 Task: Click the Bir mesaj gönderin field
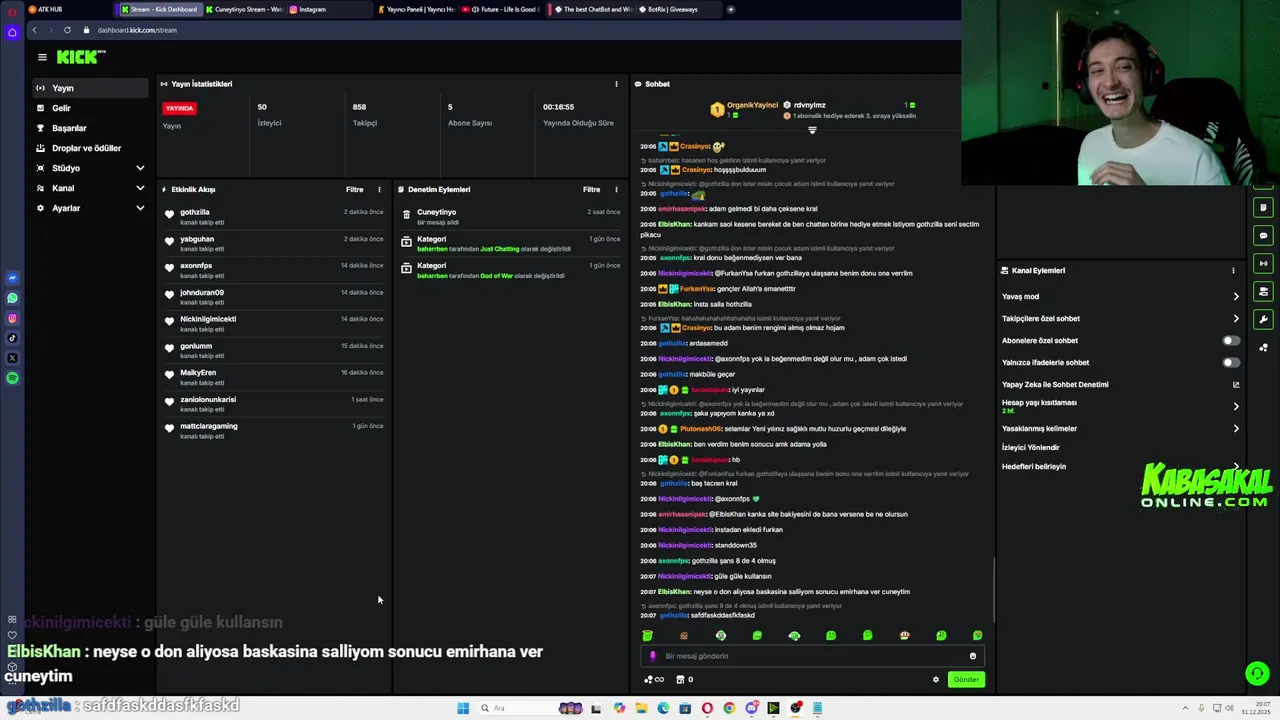[x=812, y=656]
